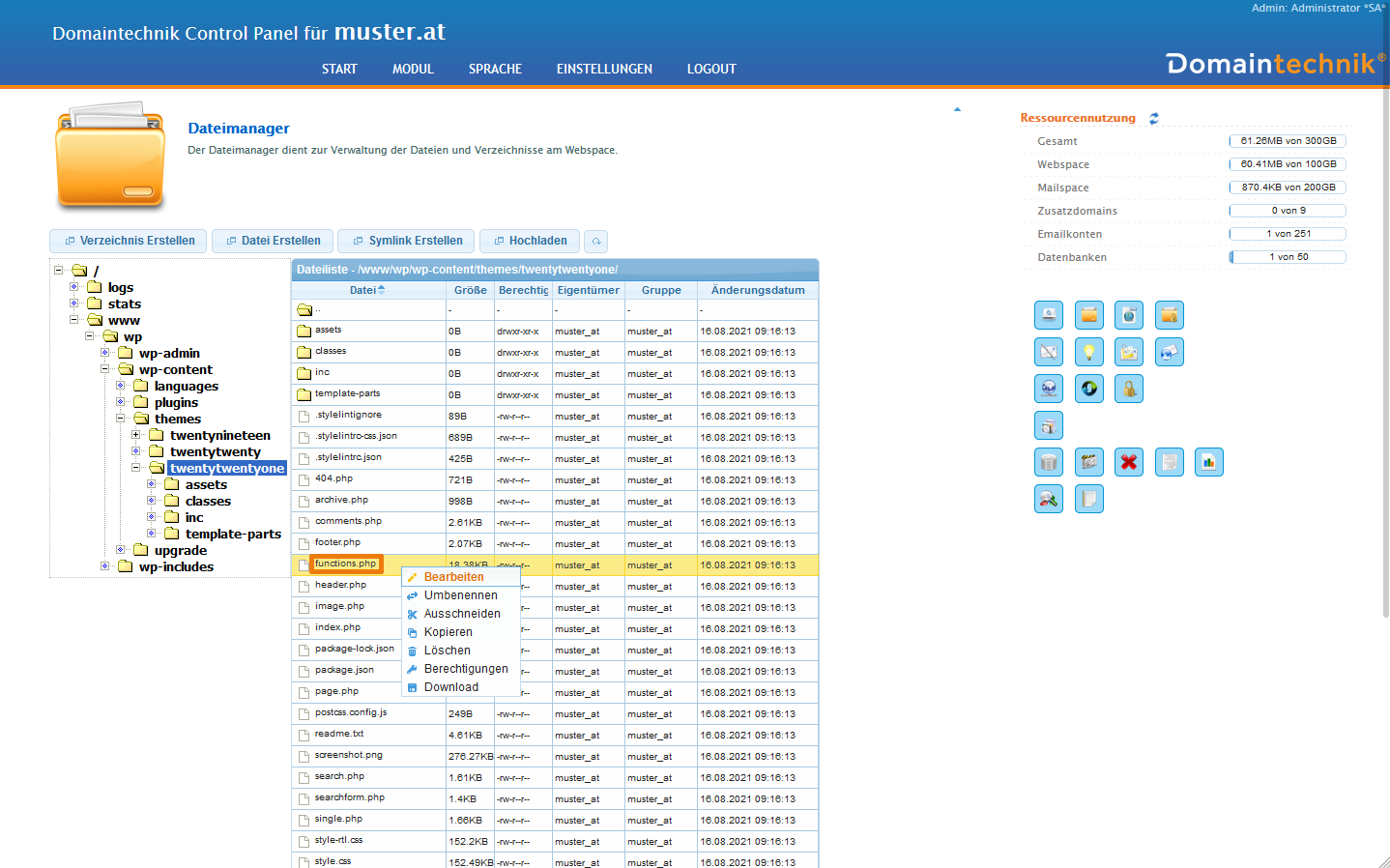Viewport: 1390px width, 868px height.
Task: Click the red X module icon
Action: (1128, 463)
